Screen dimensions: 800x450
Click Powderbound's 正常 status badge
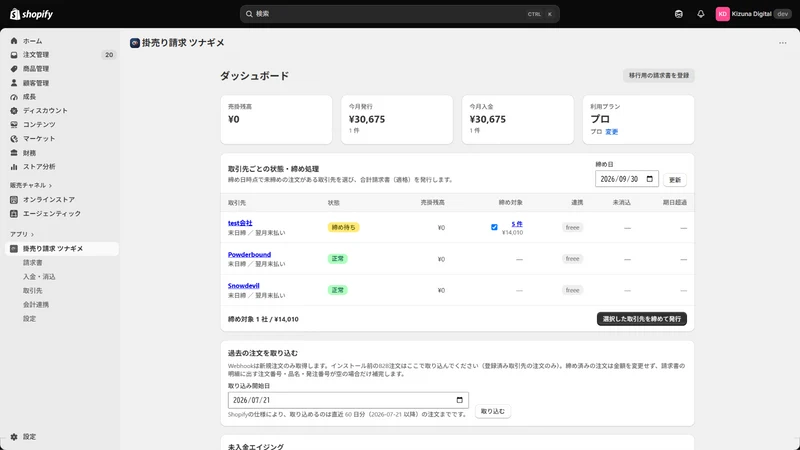tap(337, 259)
